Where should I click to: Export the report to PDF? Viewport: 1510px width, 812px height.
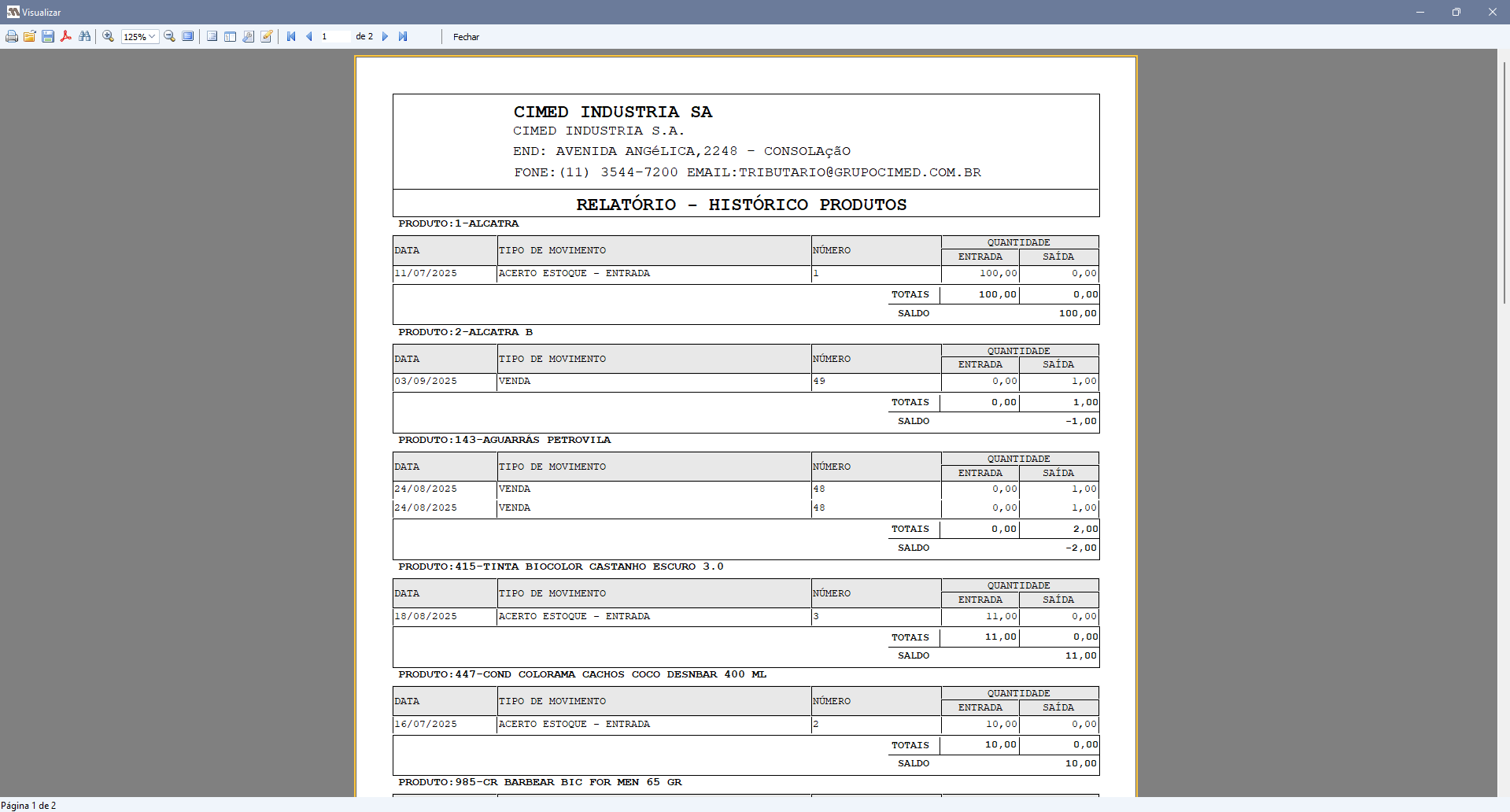66,37
